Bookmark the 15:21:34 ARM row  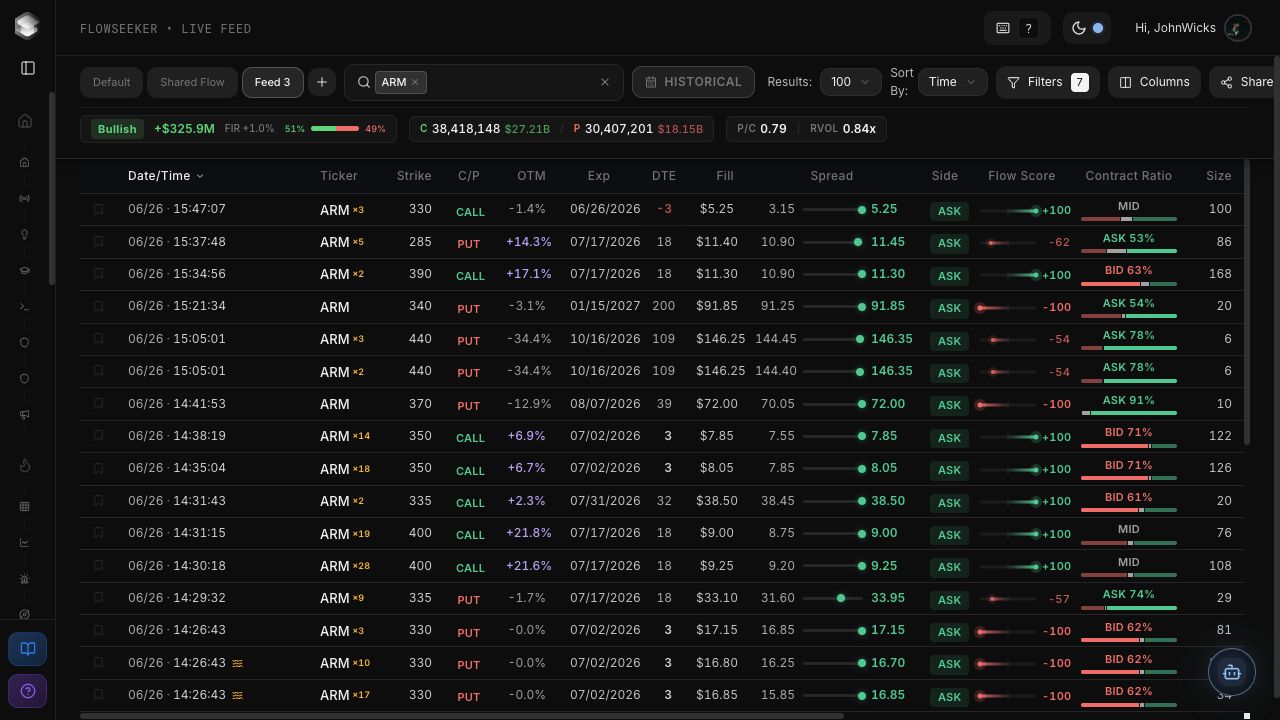[98, 306]
